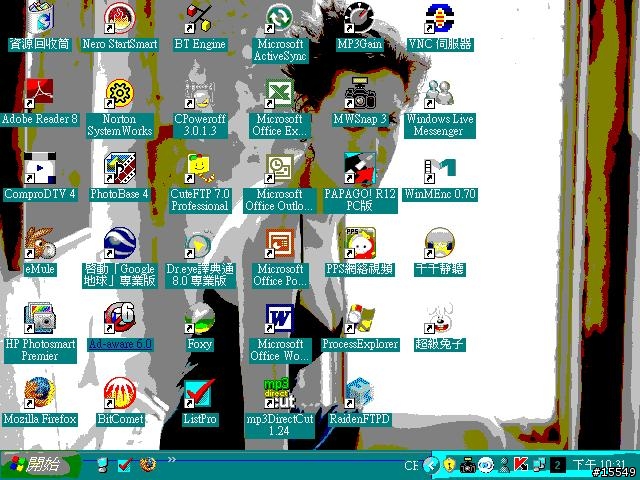Select the HP Photosmart Premier icon
This screenshot has width=640, height=480.
click(40, 318)
